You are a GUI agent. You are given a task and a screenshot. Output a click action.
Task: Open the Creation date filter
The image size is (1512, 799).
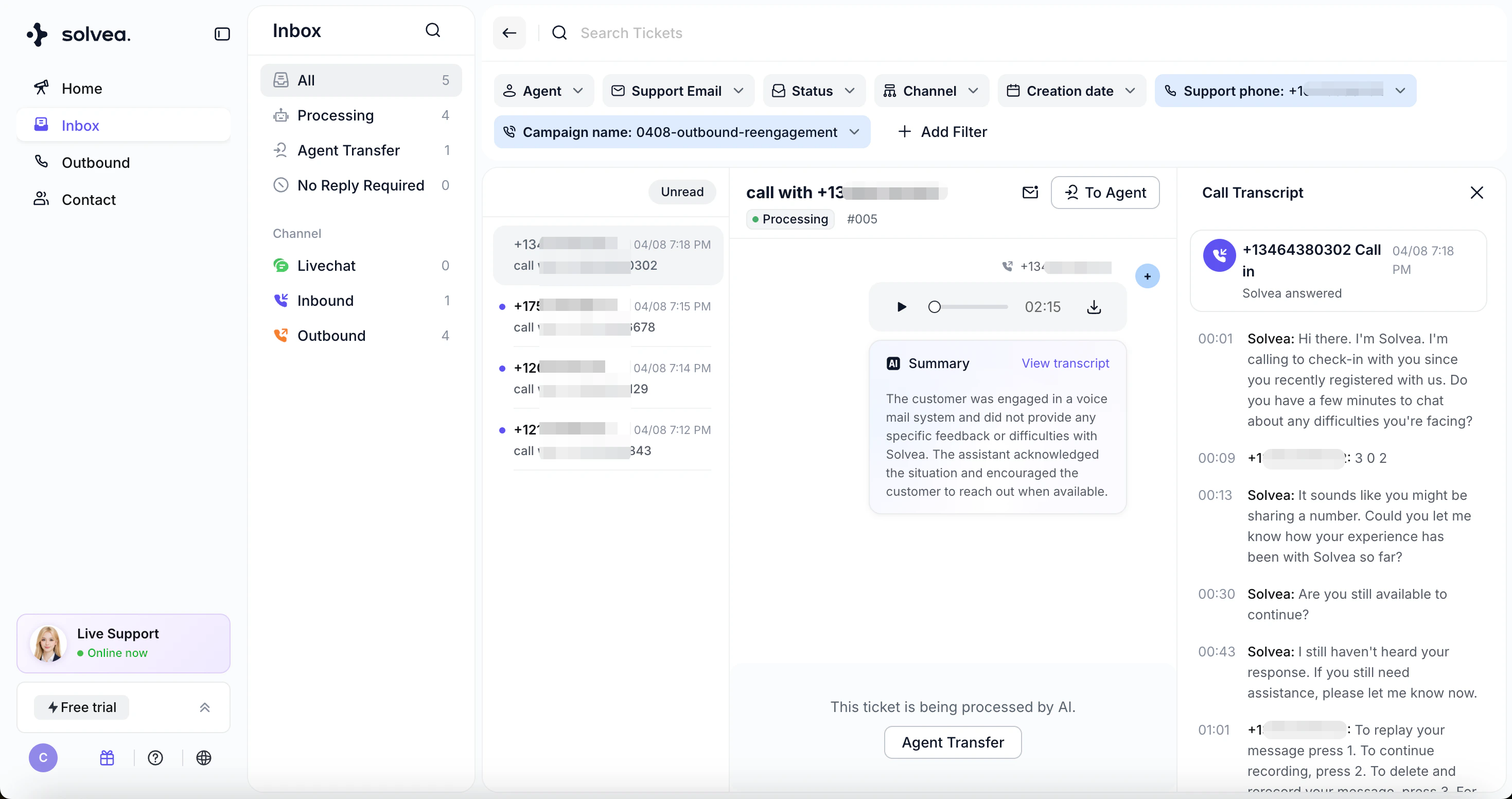tap(1071, 91)
